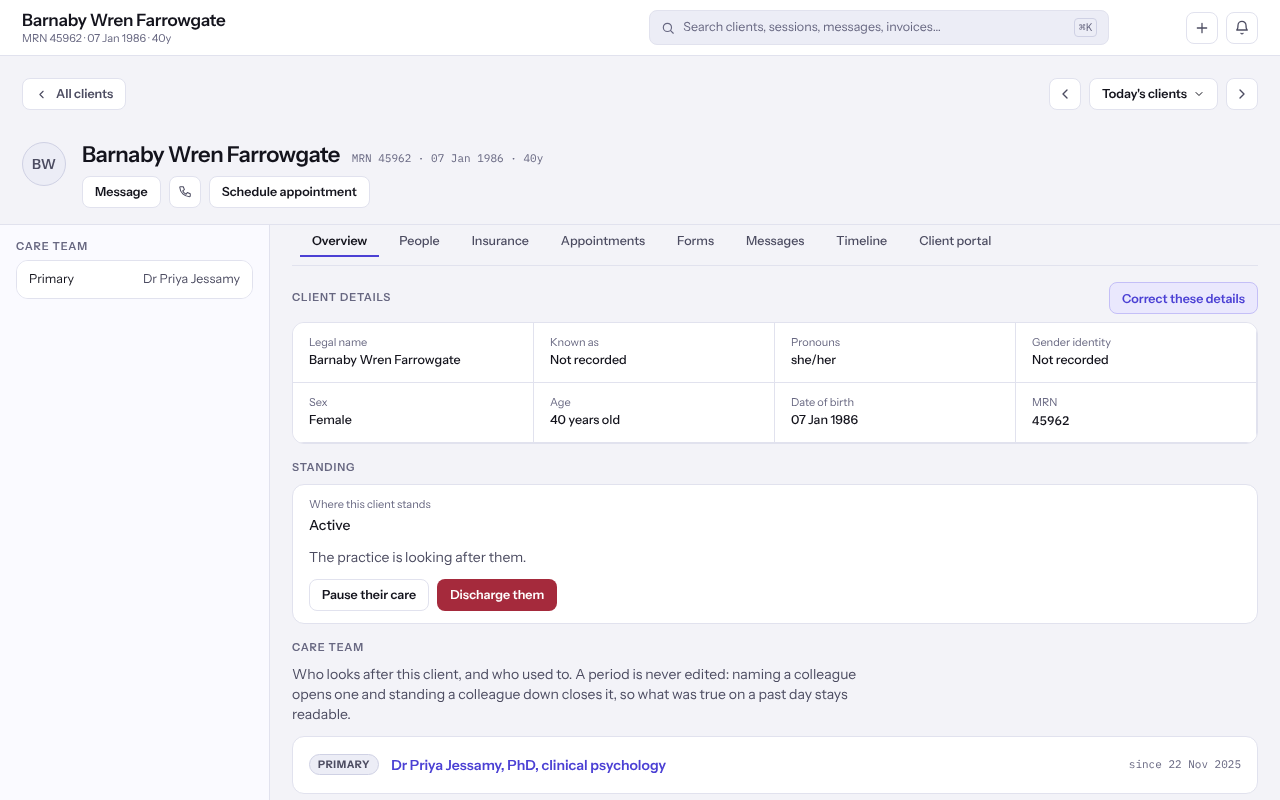The width and height of the screenshot is (1280, 800).
Task: Go back to All clients
Action: (74, 94)
